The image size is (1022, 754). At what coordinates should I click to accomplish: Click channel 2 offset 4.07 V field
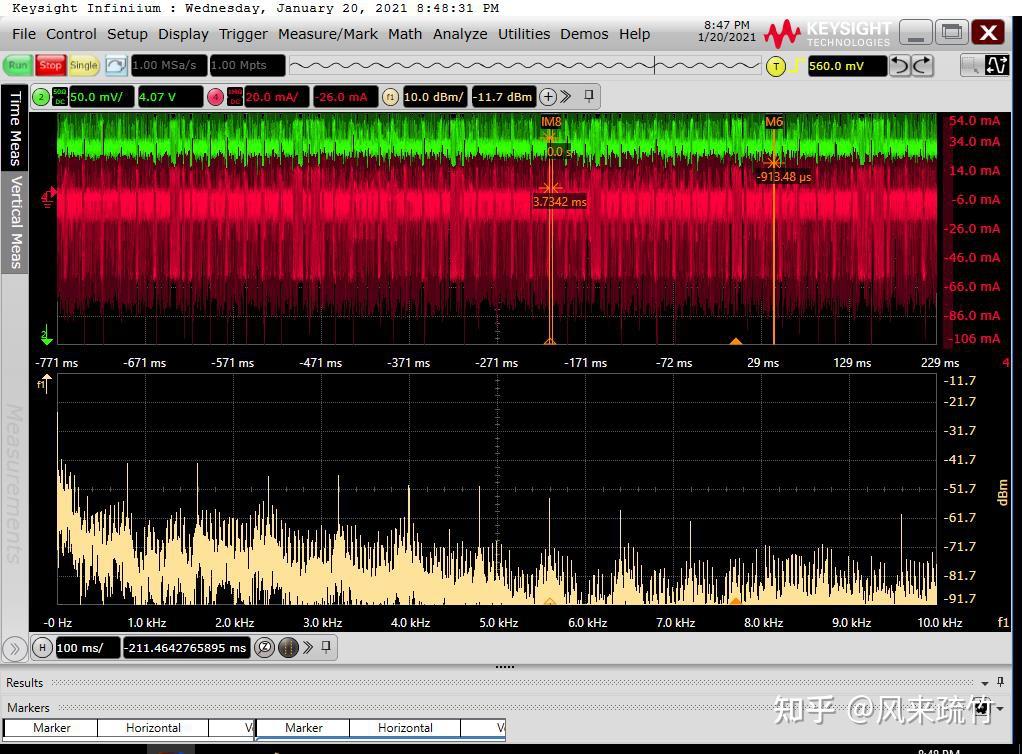(169, 97)
